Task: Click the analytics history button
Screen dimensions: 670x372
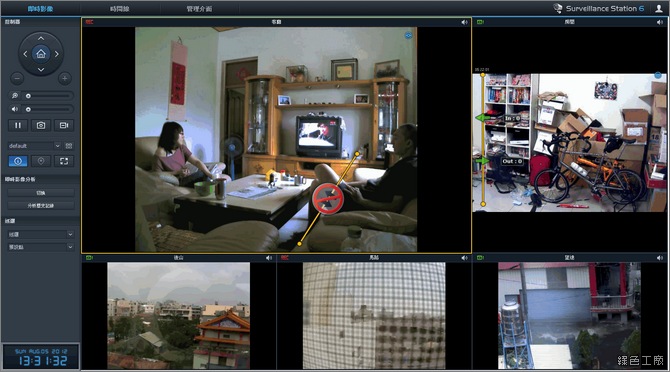Action: click(41, 205)
